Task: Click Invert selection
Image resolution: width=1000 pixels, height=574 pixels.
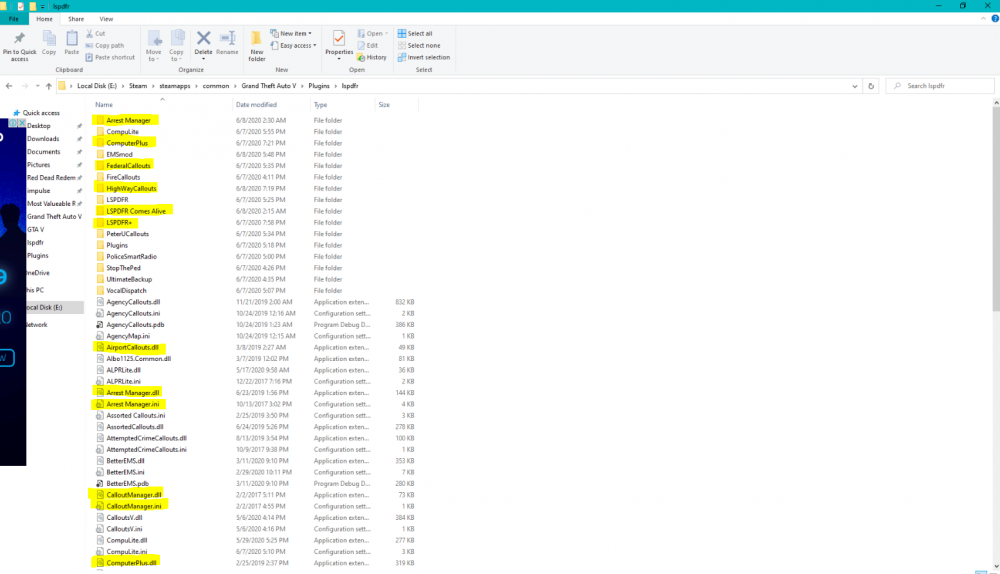Action: pyautogui.click(x=423, y=57)
